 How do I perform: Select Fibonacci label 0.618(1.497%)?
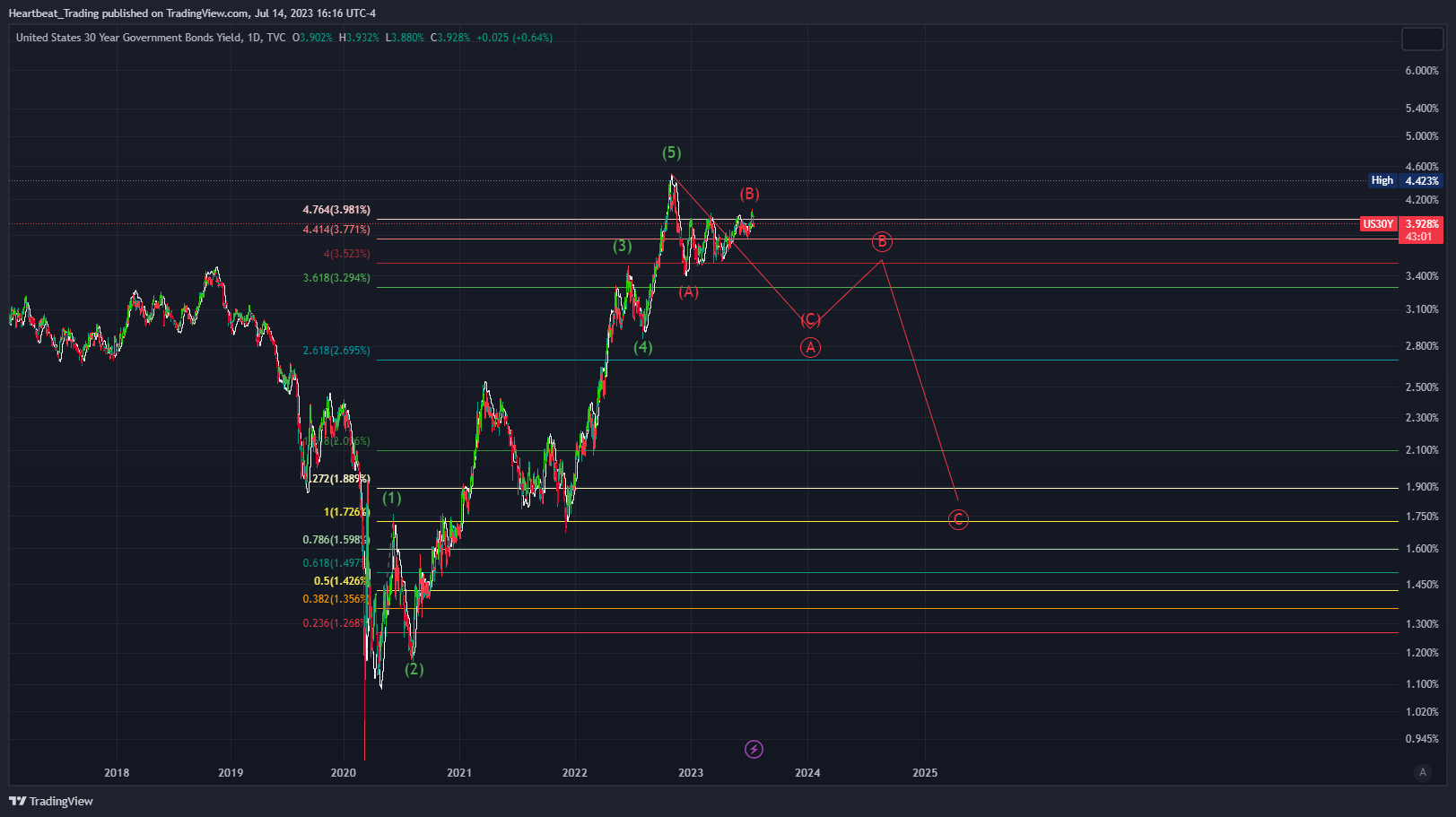pos(335,563)
